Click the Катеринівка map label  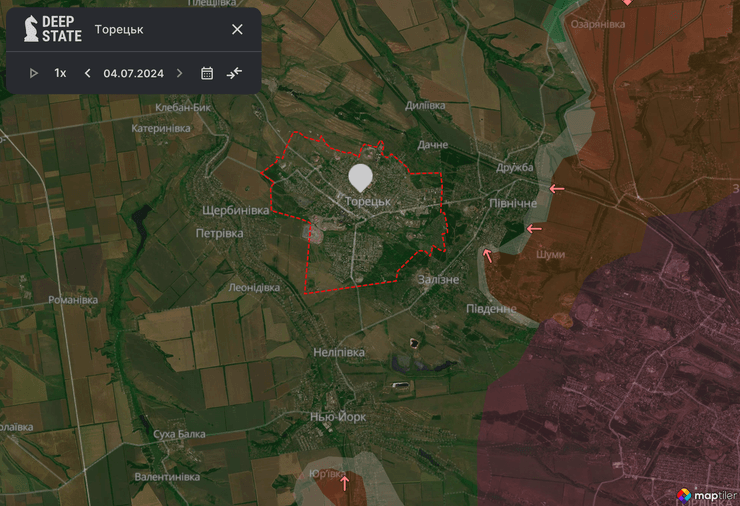point(161,128)
